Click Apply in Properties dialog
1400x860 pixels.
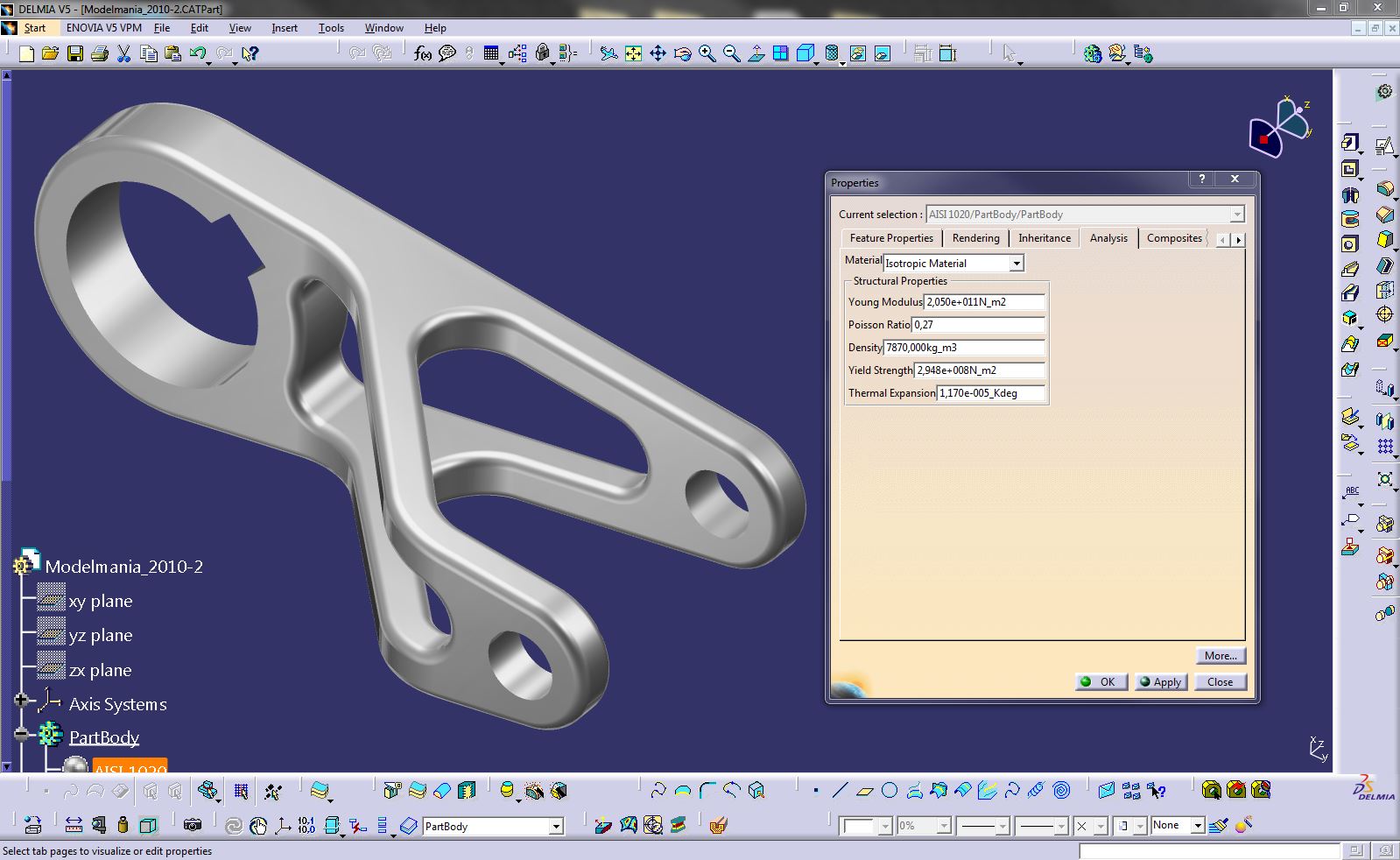point(1162,682)
